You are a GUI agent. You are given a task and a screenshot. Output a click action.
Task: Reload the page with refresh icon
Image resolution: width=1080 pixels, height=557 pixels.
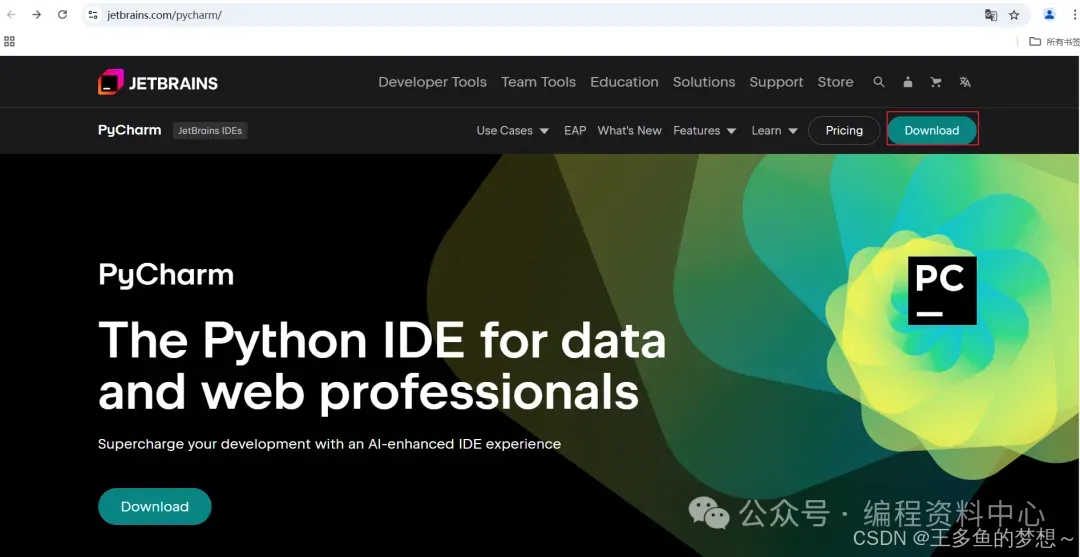click(62, 14)
